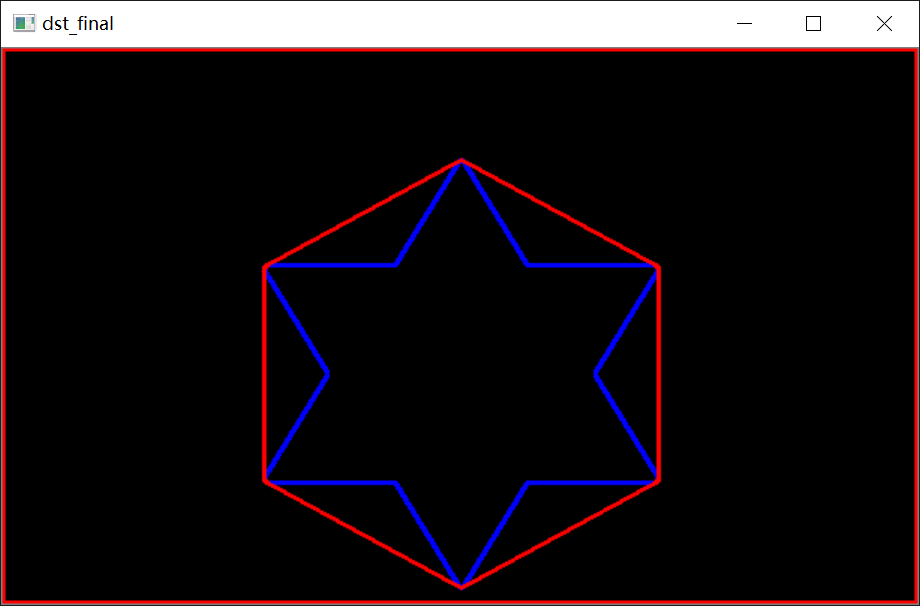Click the dst_final window app icon
The height and width of the screenshot is (606, 920).
[x=24, y=23]
